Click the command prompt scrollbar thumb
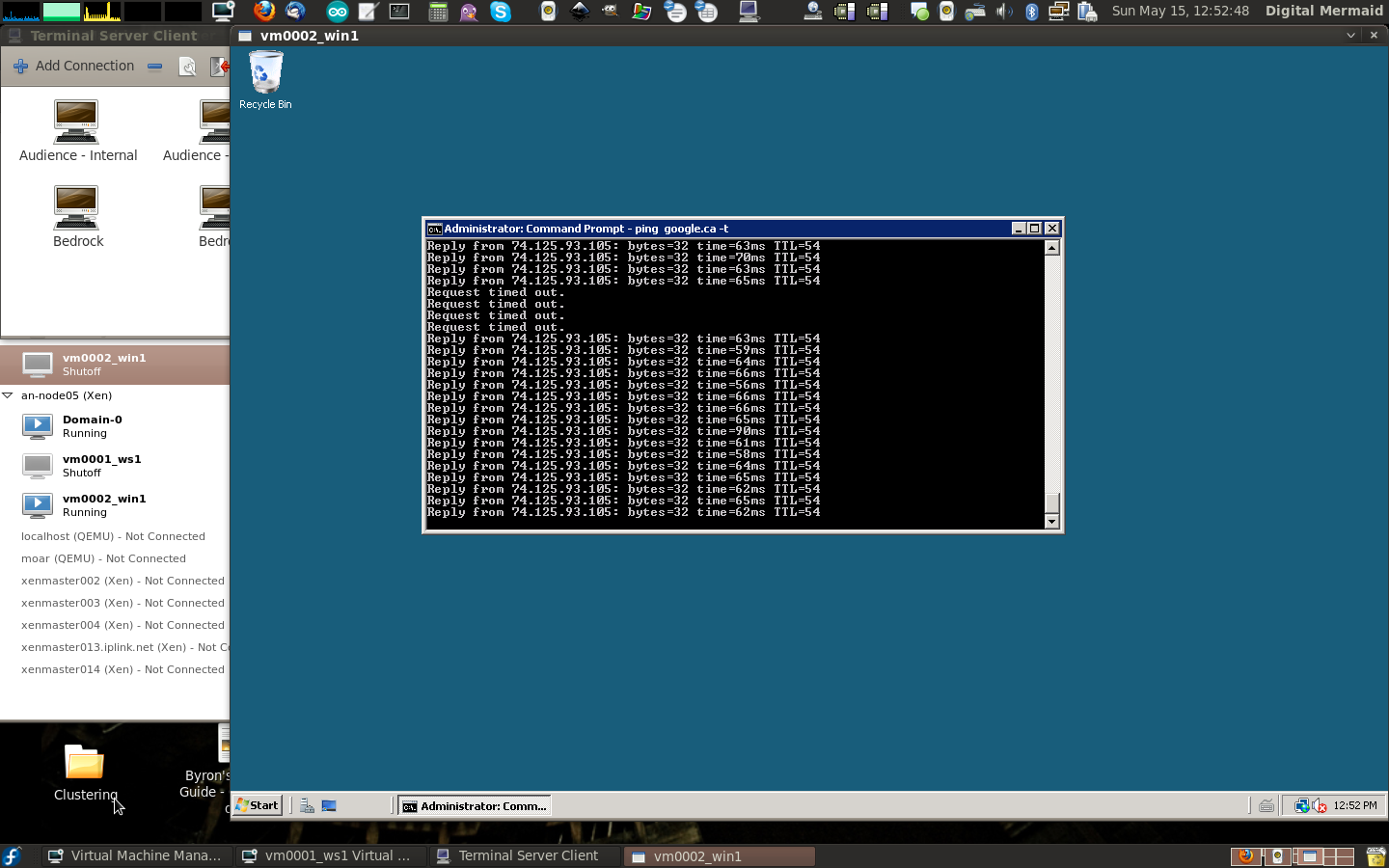The height and width of the screenshot is (868, 1389). [1052, 503]
